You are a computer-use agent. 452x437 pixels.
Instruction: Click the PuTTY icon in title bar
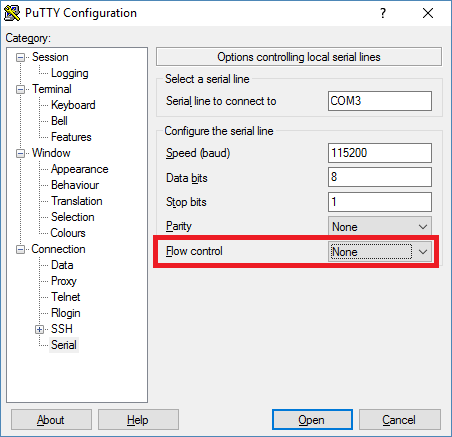point(12,13)
